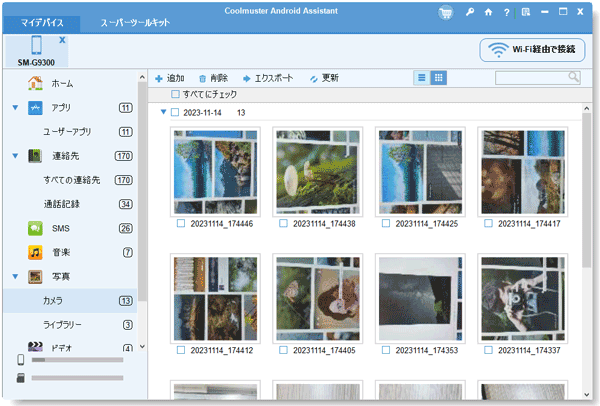Click the ビデオ clapperboard icon
600x406 pixels.
click(x=35, y=347)
